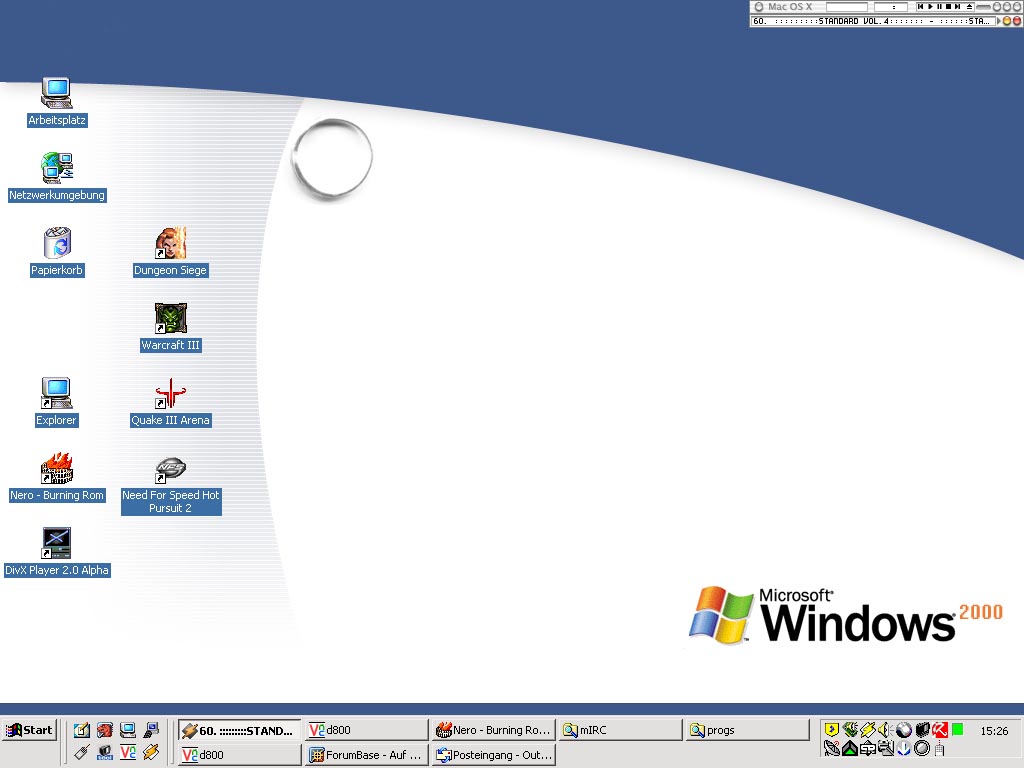The height and width of the screenshot is (768, 1024).
Task: Click the mouse ball tray icon
Action: point(904,729)
